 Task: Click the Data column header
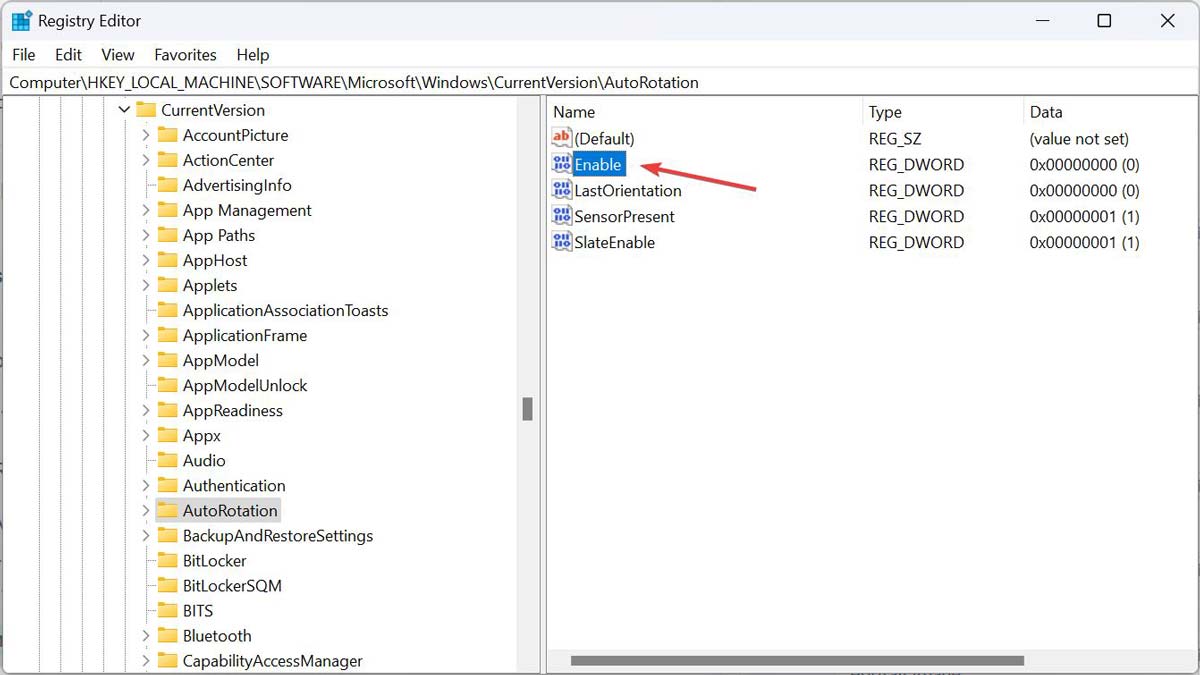(1046, 112)
